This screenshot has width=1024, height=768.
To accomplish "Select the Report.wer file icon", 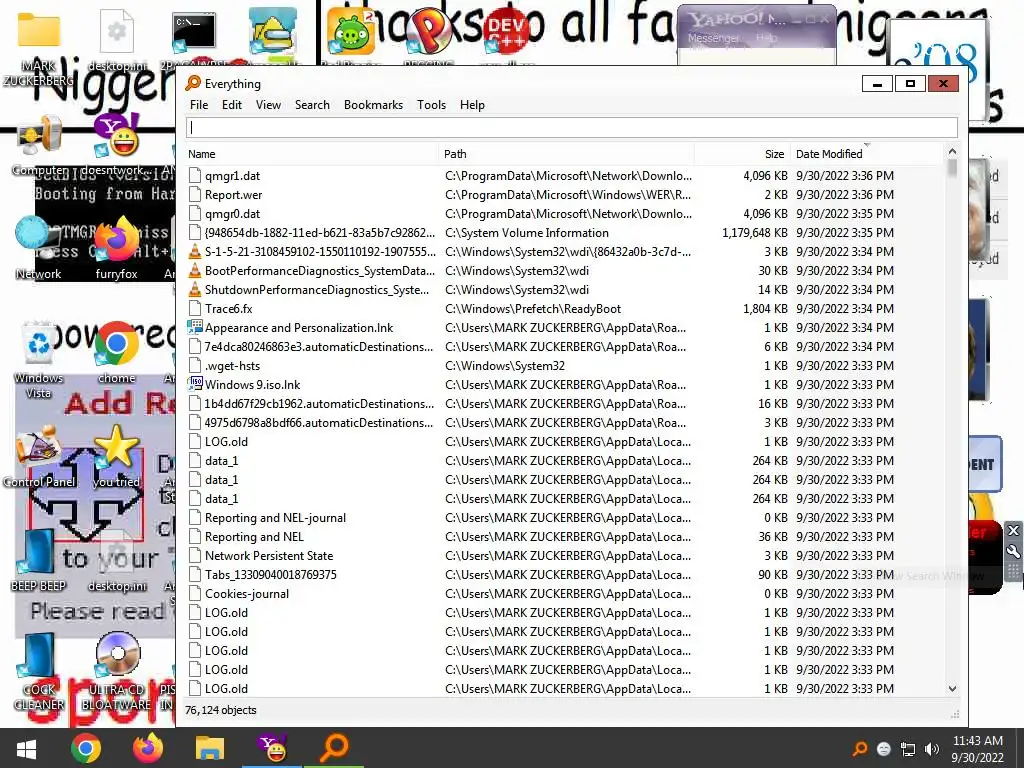I will click(x=195, y=195).
